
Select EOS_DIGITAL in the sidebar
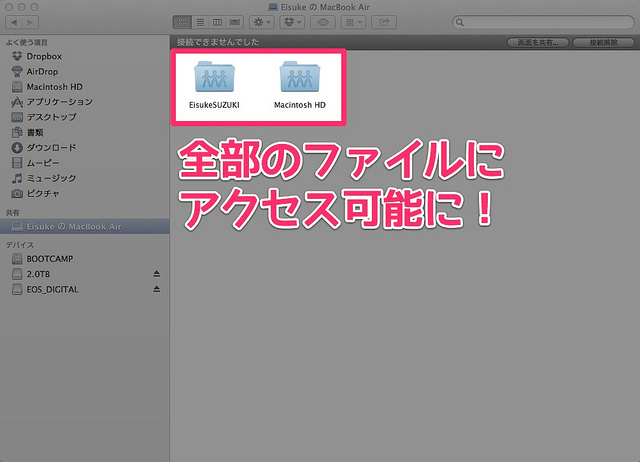[x=85, y=289]
